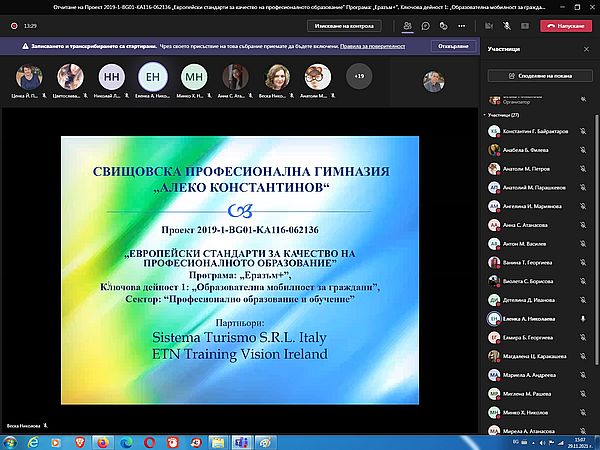Click the Opera icon in taskbar

(148, 441)
